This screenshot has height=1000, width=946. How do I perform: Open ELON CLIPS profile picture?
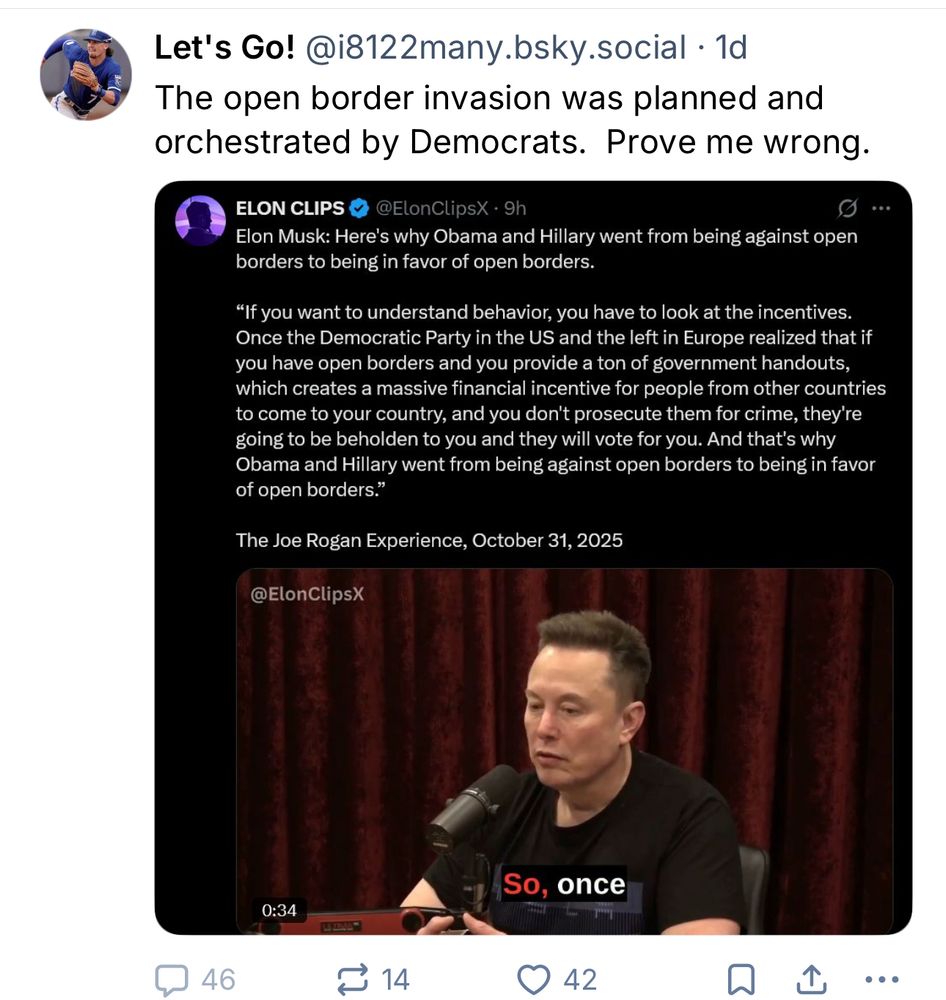200,221
